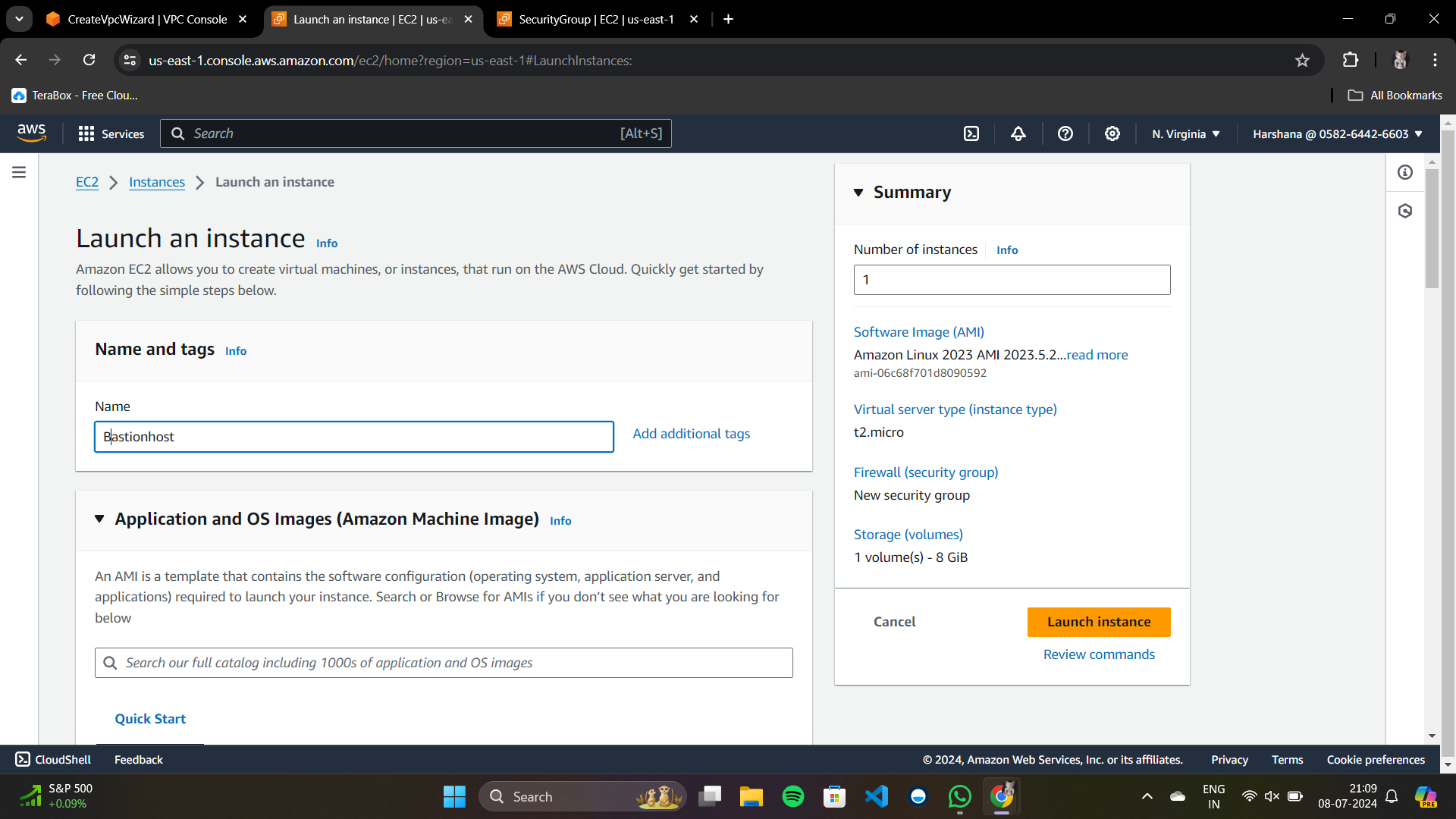This screenshot has width=1456, height=819.
Task: Open the Harshana account dropdown
Action: [1337, 133]
